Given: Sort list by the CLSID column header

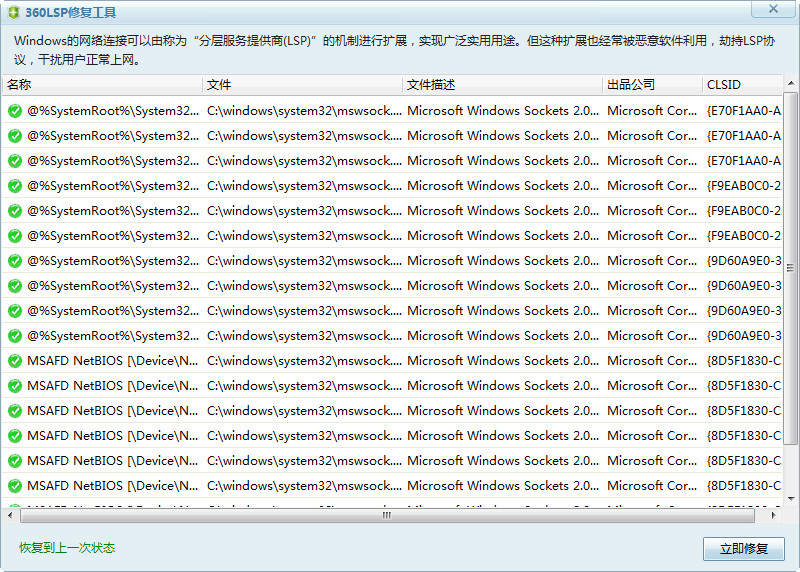Looking at the screenshot, I should click(x=742, y=85).
